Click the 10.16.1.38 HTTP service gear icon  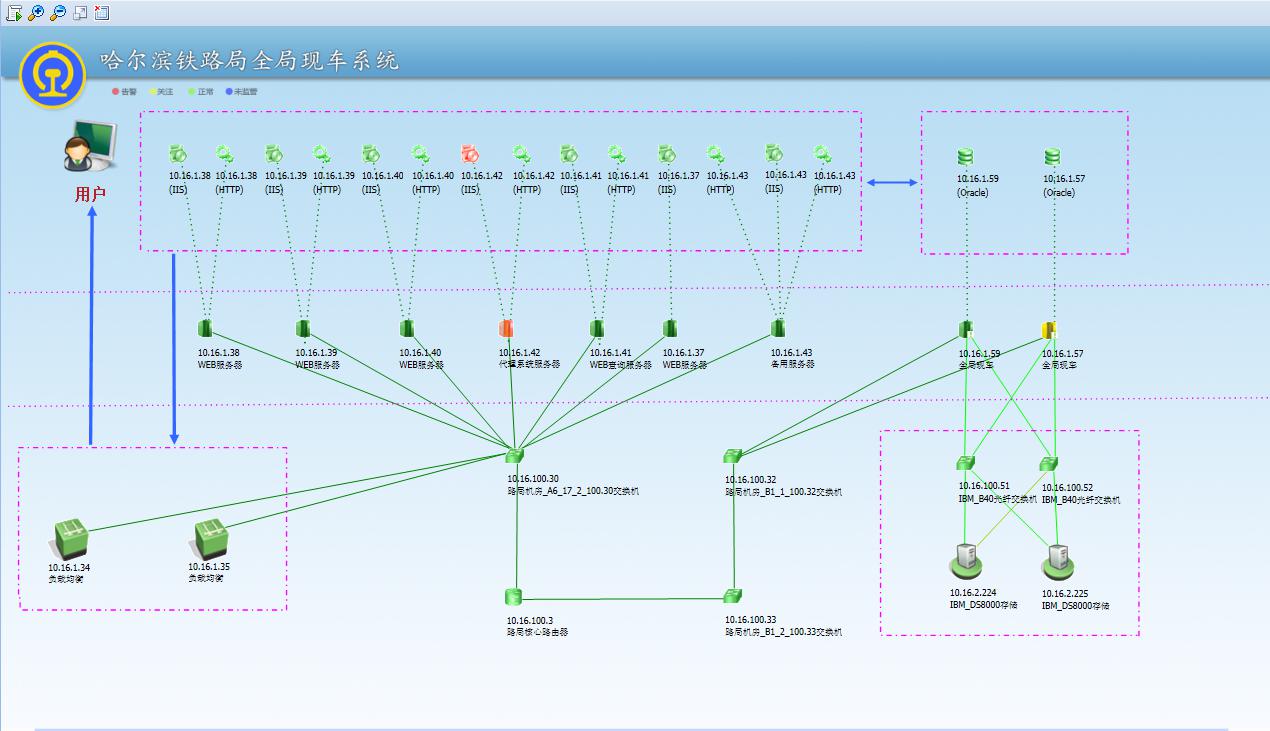[x=225, y=154]
